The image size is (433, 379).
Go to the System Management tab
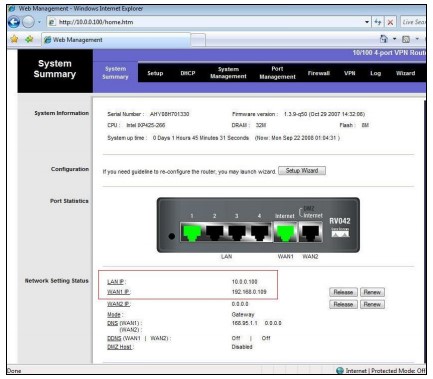(228, 73)
